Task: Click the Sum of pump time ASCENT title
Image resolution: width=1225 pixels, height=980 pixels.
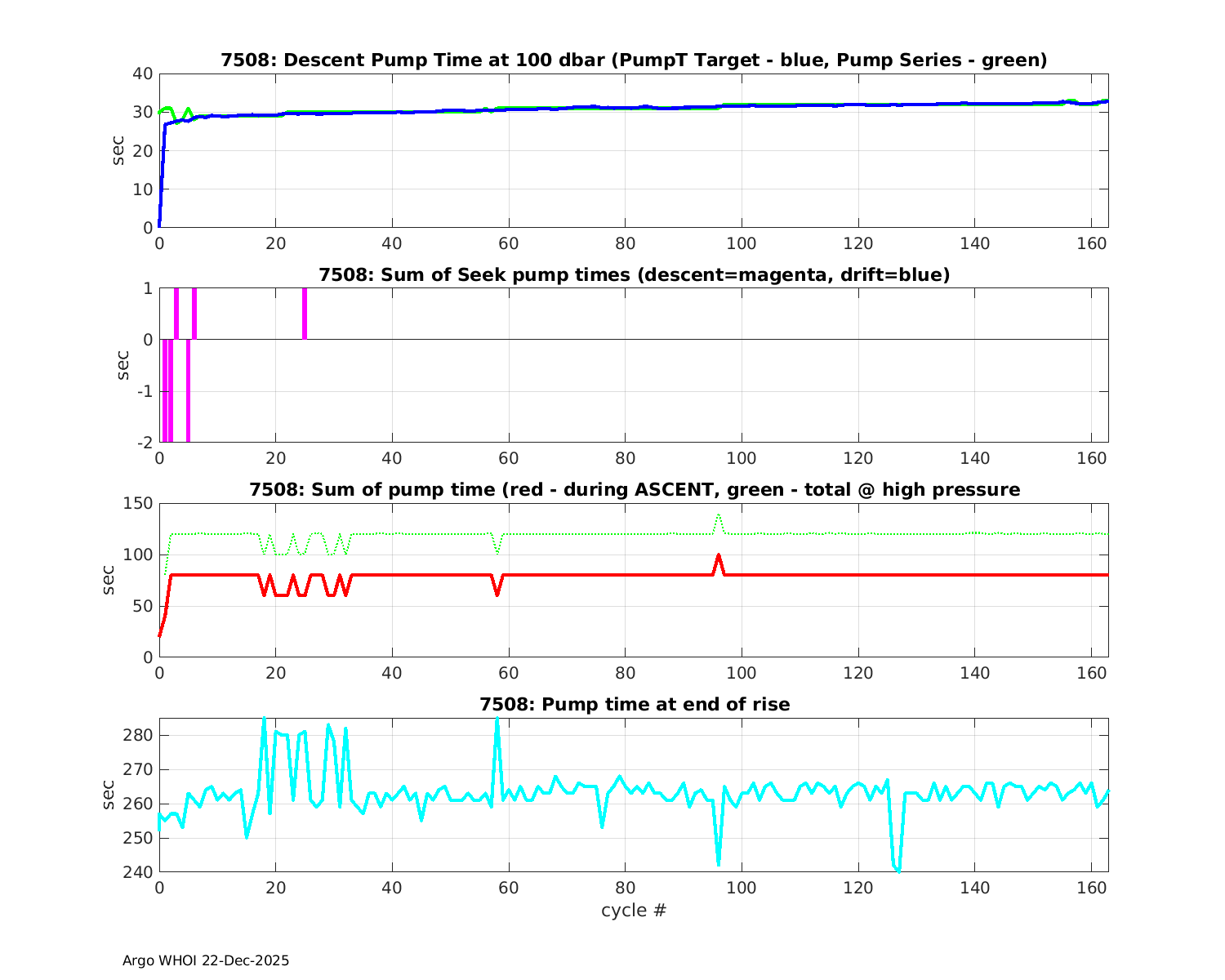Action: coord(634,490)
